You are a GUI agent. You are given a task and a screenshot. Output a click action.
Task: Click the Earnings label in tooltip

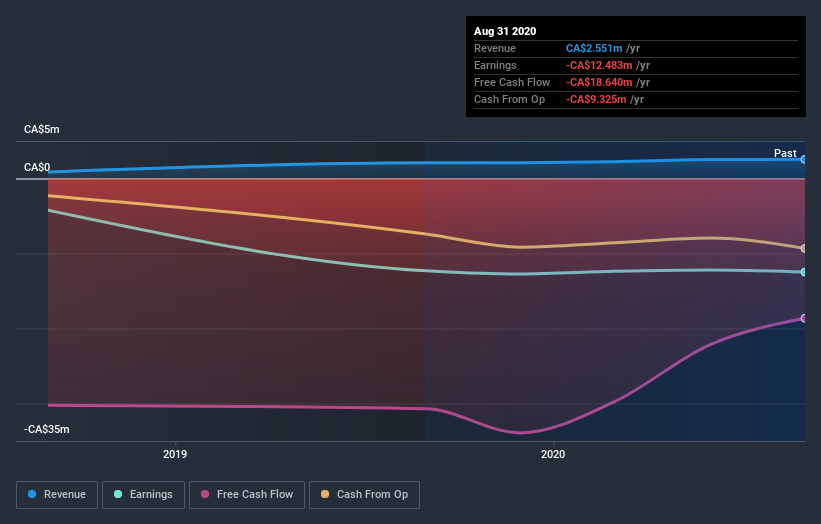pyautogui.click(x=495, y=65)
